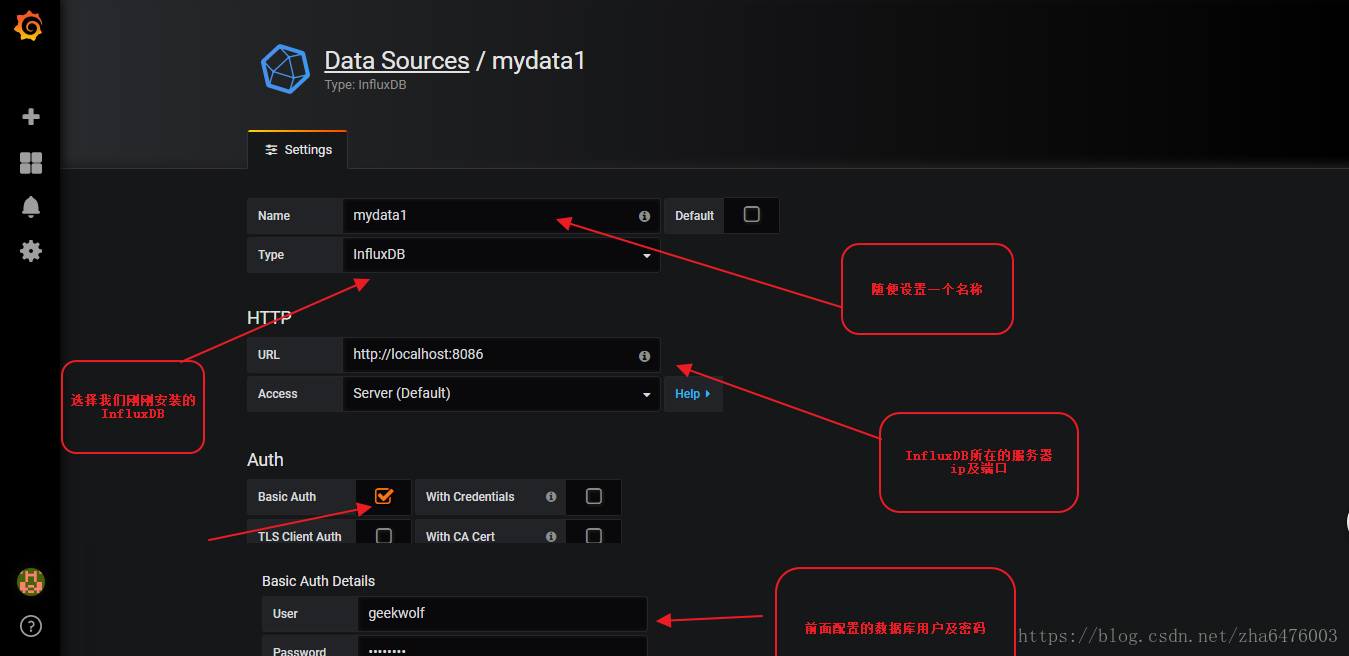The width and height of the screenshot is (1349, 656).
Task: Expand the Help section next to Access
Action: 693,394
